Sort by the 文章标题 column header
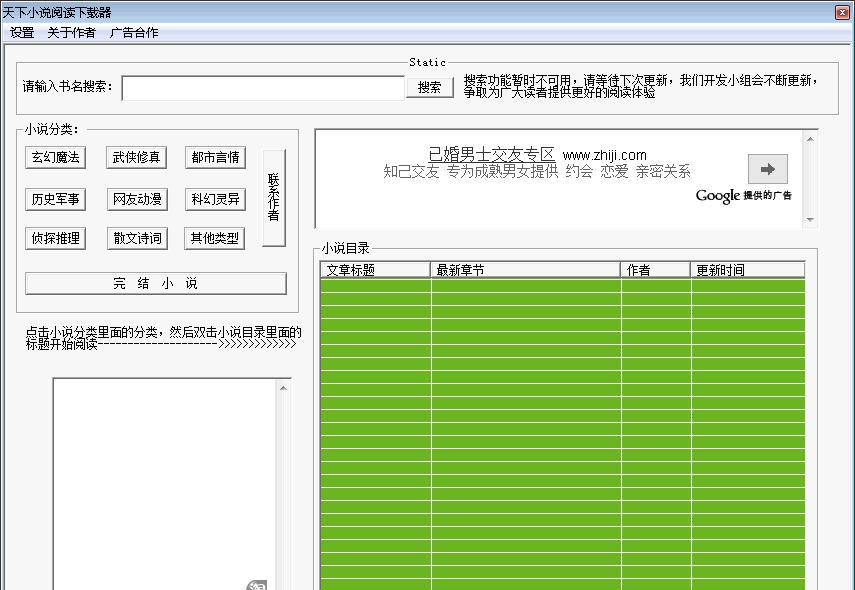The height and width of the screenshot is (590, 855). (375, 270)
